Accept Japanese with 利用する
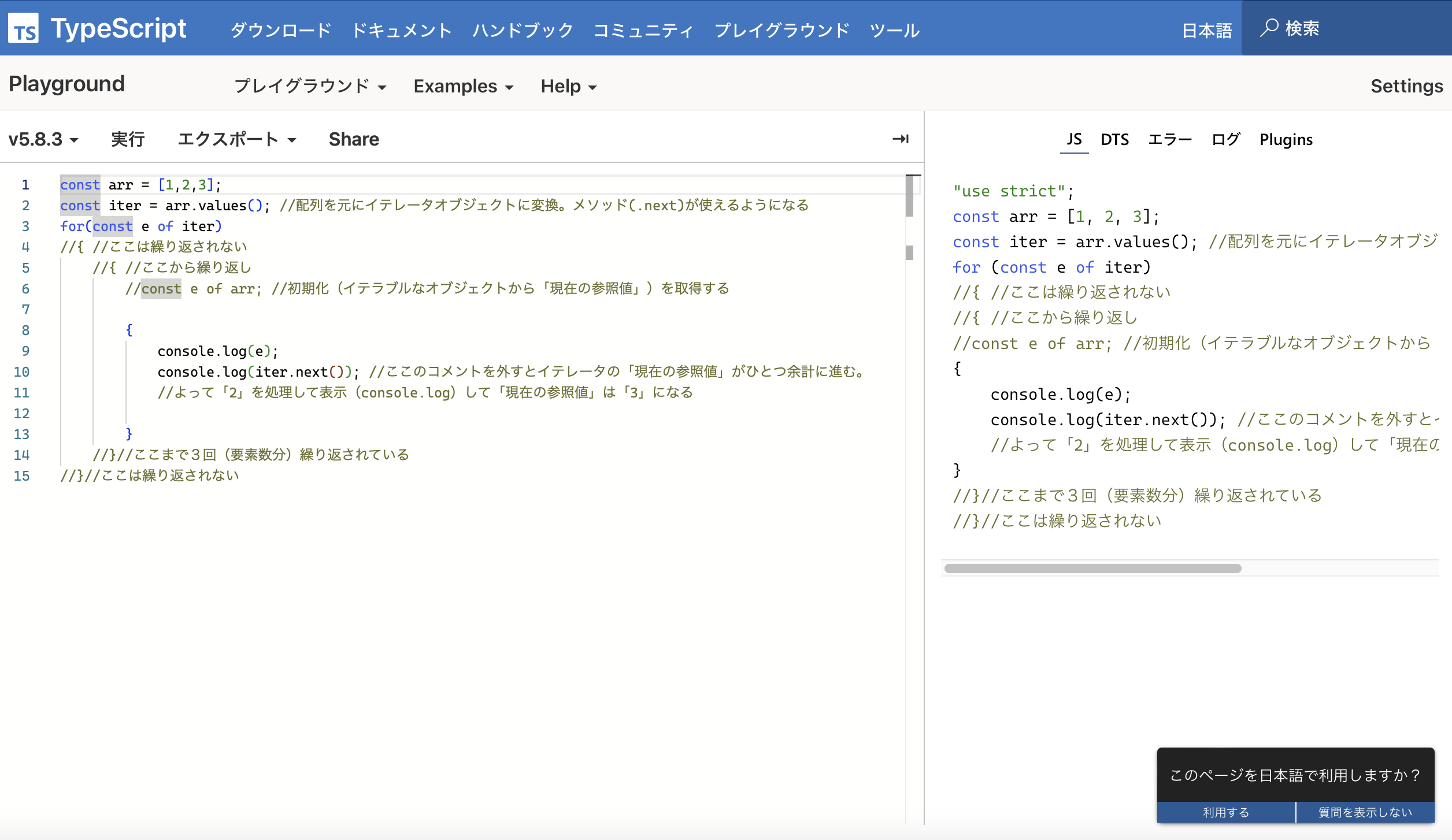Screen dimensions: 1452x840 click(1225, 812)
